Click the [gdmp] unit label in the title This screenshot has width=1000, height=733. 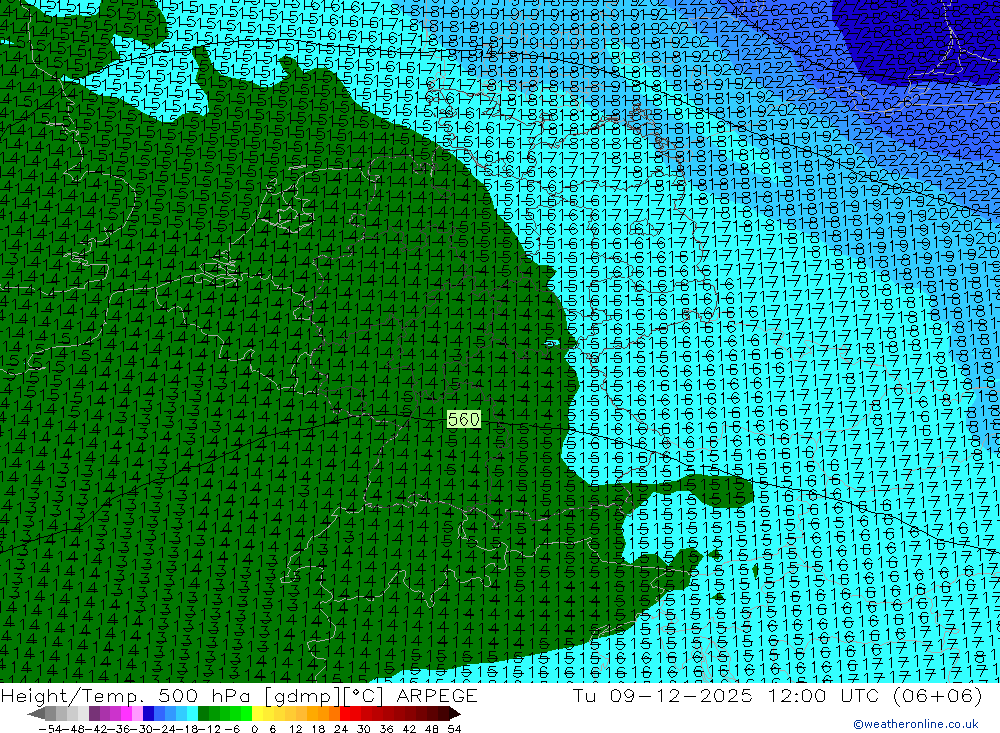pyautogui.click(x=289, y=696)
